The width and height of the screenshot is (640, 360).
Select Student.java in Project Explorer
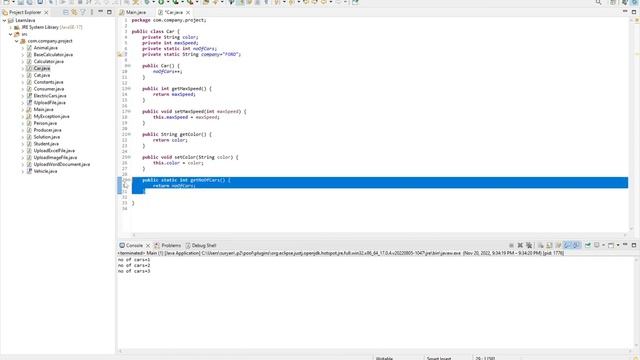[46, 144]
